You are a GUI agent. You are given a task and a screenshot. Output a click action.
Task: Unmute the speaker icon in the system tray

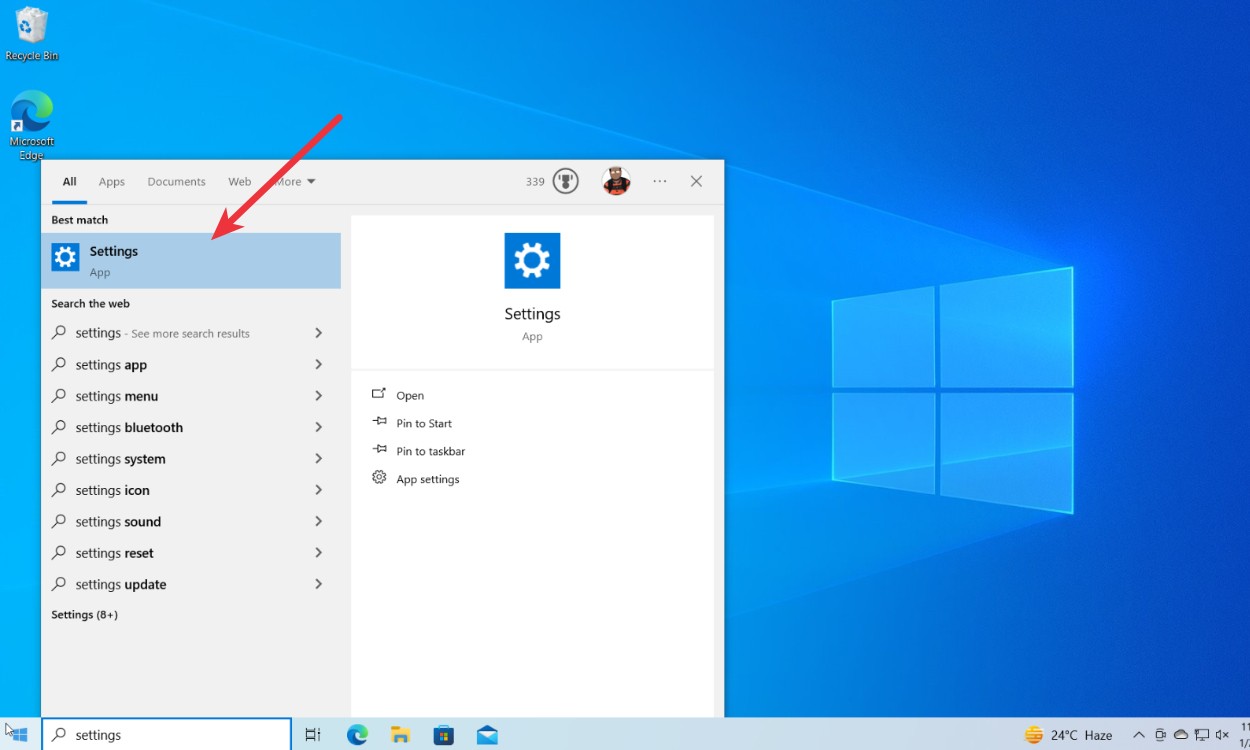1222,733
